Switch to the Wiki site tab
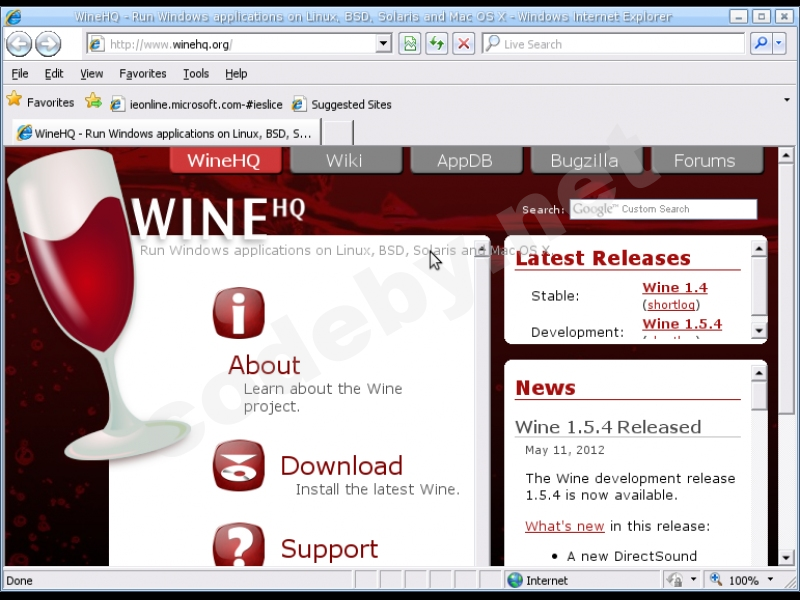Screen dimensions: 800x600 [345, 160]
